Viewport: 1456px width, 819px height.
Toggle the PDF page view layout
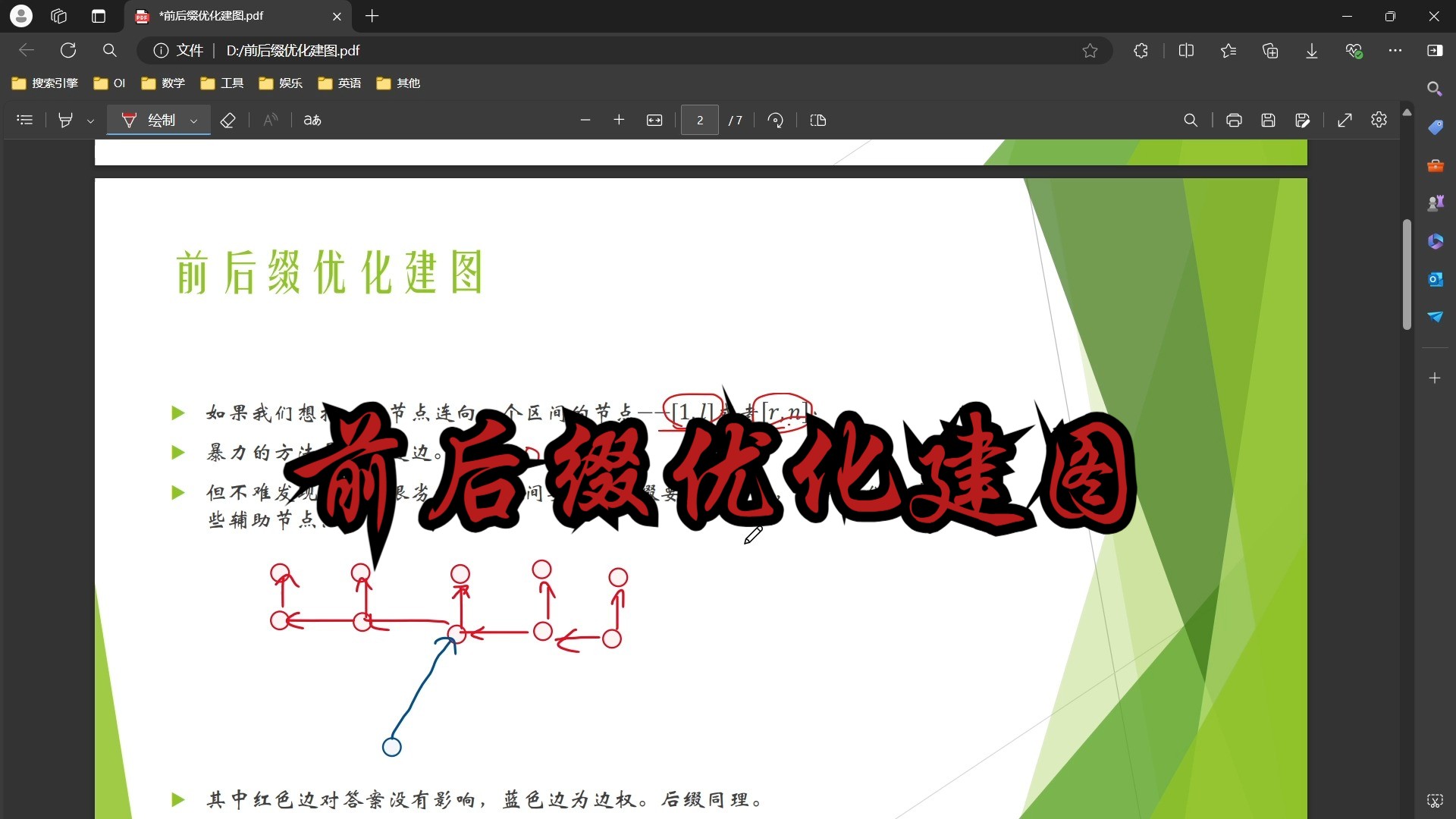pyautogui.click(x=818, y=120)
